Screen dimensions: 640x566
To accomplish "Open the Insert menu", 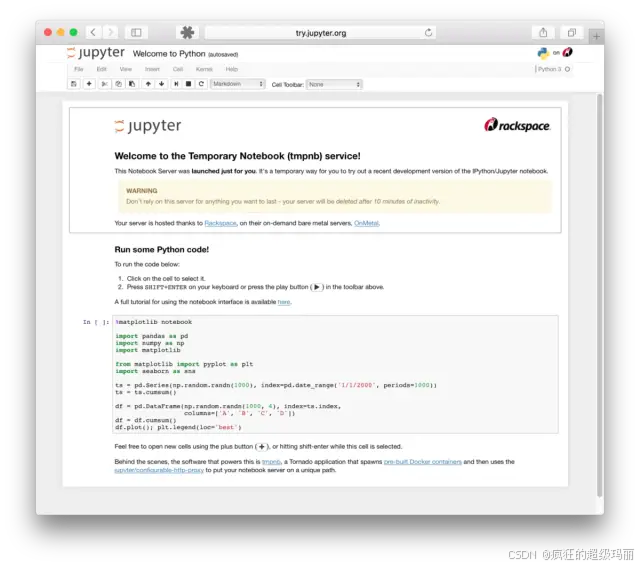I will 152,69.
